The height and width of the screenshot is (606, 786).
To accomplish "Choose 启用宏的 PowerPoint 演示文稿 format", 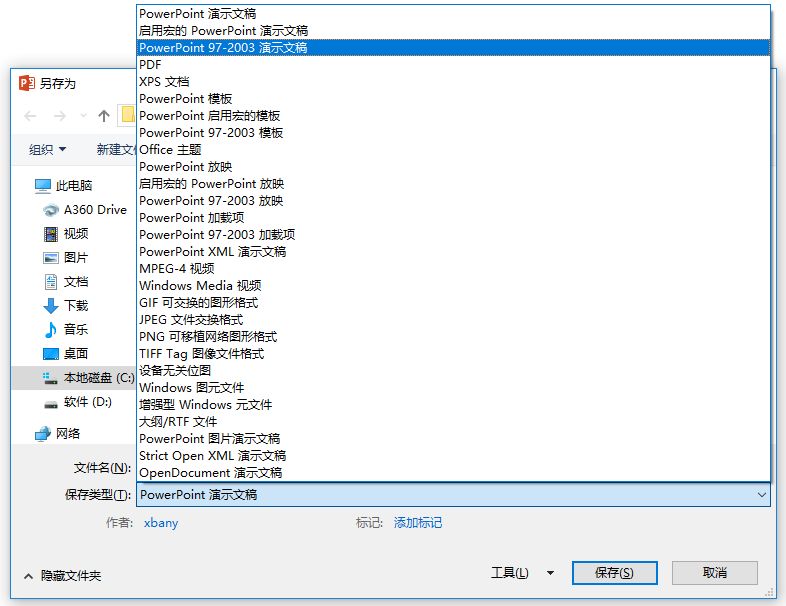I will pos(453,31).
